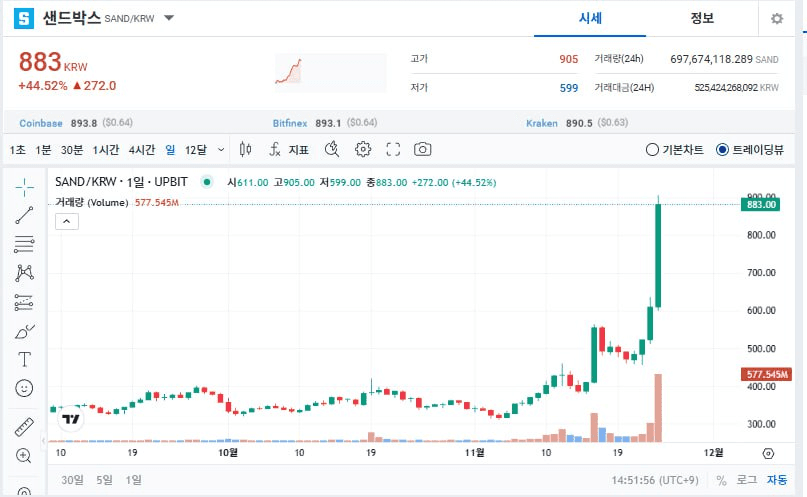Click the chart replay magnifier icon
807x497 pixels.
point(332,149)
